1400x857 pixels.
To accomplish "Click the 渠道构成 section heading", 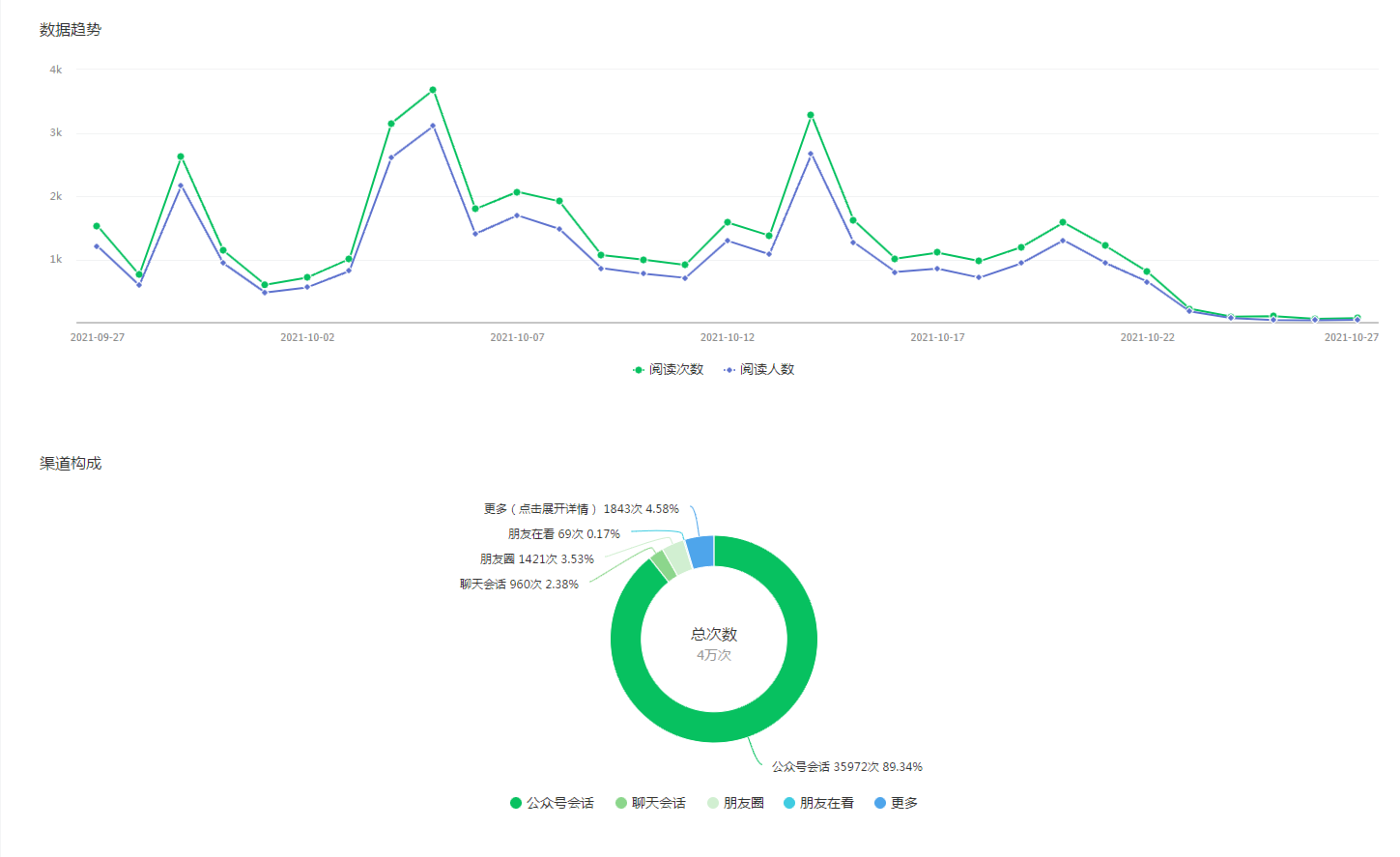I will [x=71, y=464].
